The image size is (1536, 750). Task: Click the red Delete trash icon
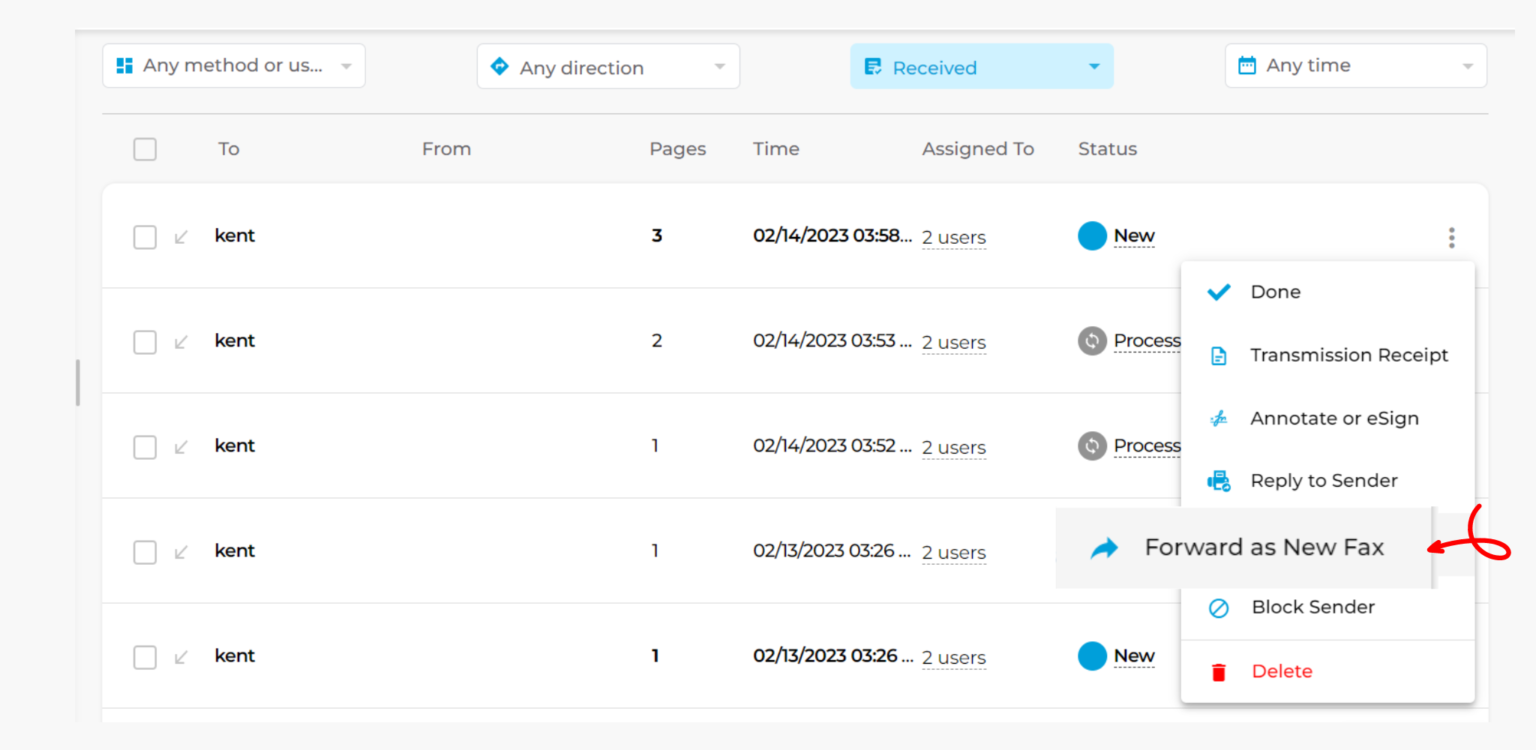pos(1218,672)
